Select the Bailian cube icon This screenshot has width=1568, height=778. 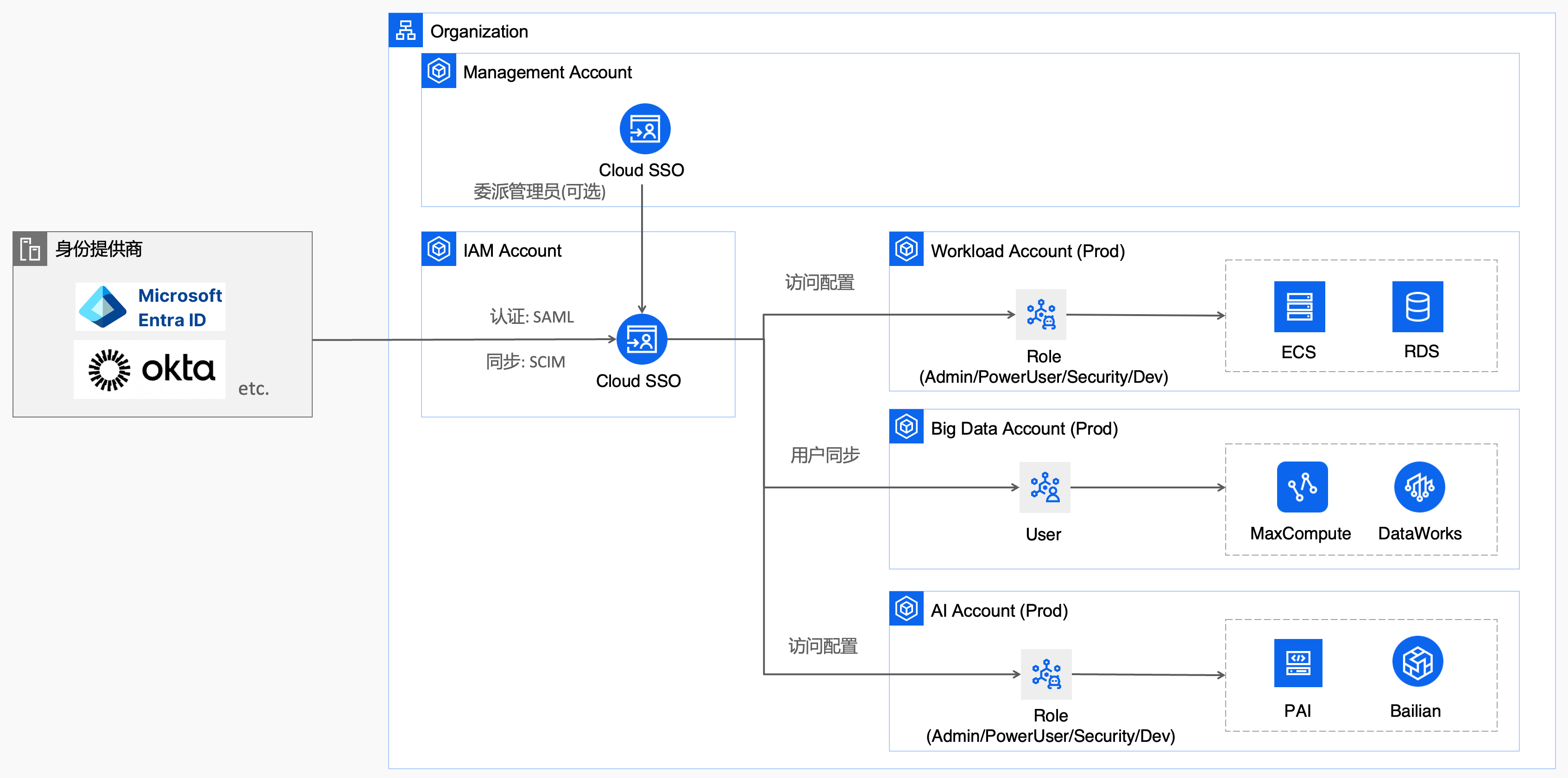click(x=1417, y=662)
